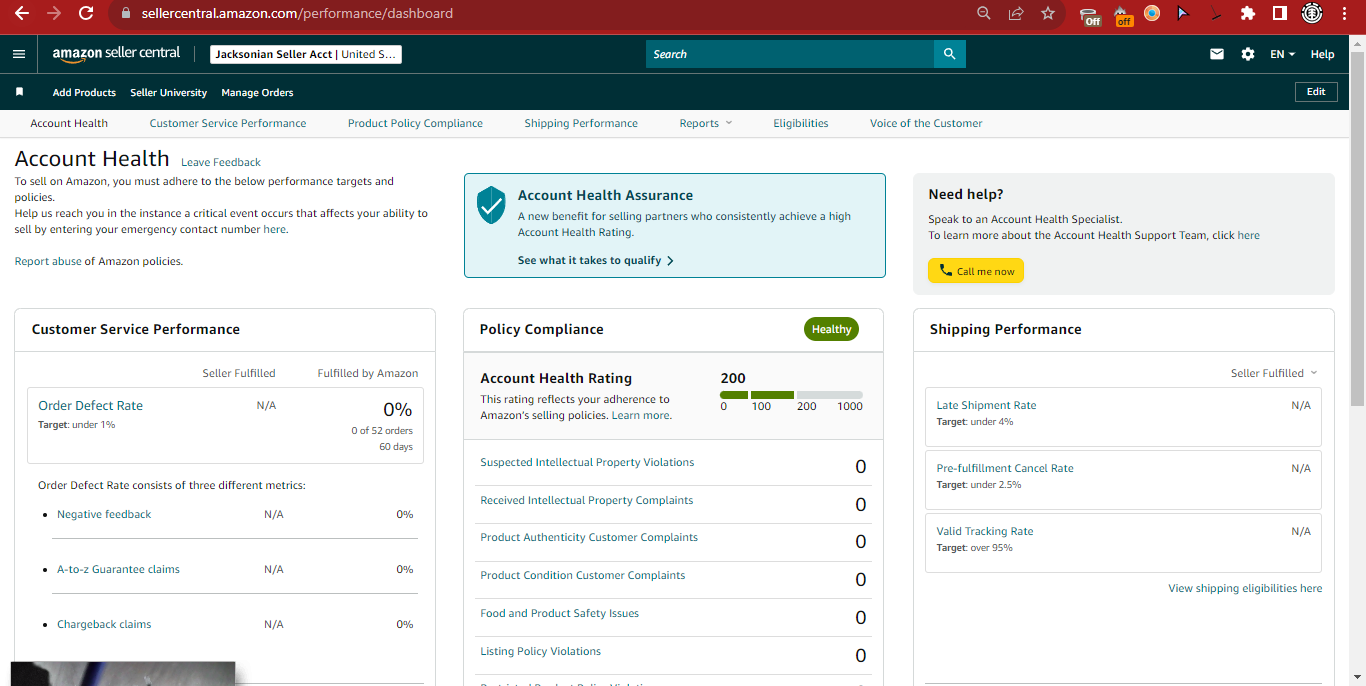Screen dimensions: 1366x686
Task: Click the browser back arrow
Action: 21,13
